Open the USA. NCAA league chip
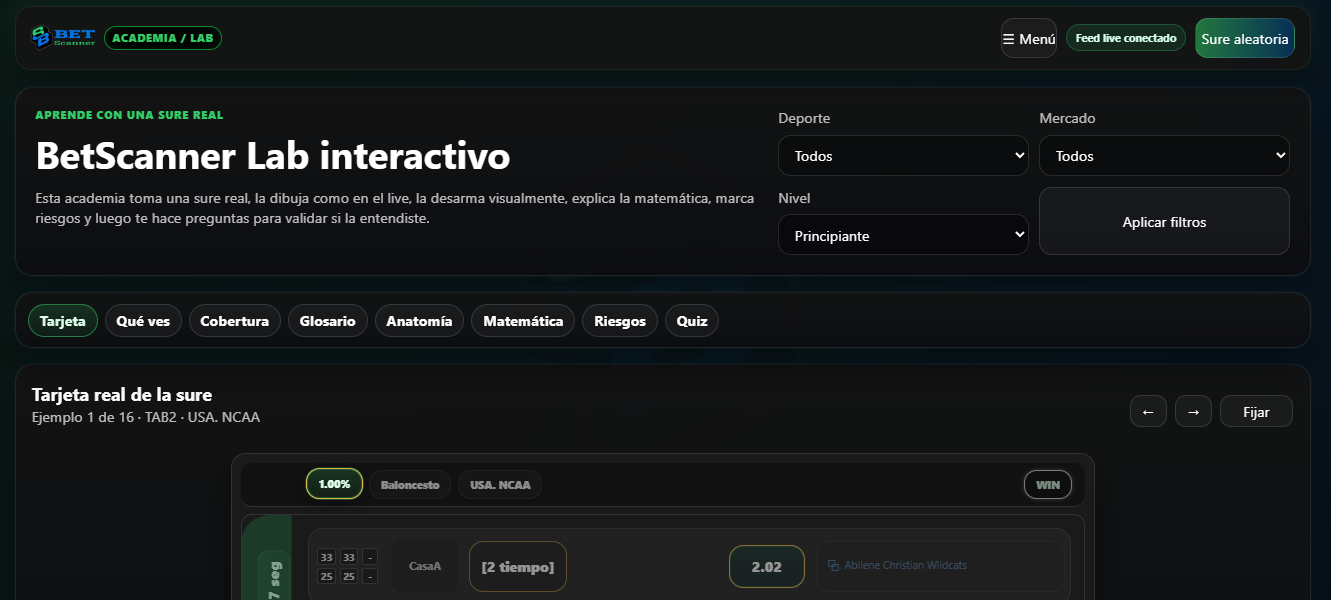 pos(499,483)
